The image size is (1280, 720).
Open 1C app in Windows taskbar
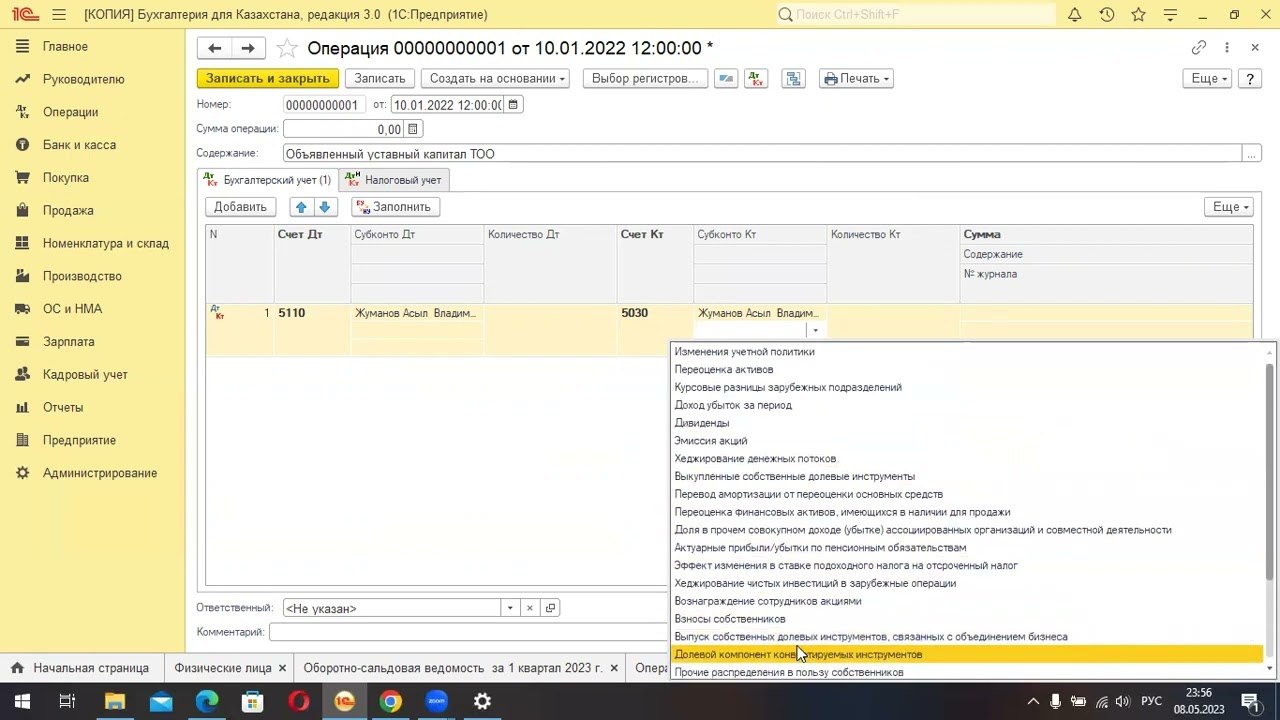pyautogui.click(x=344, y=701)
